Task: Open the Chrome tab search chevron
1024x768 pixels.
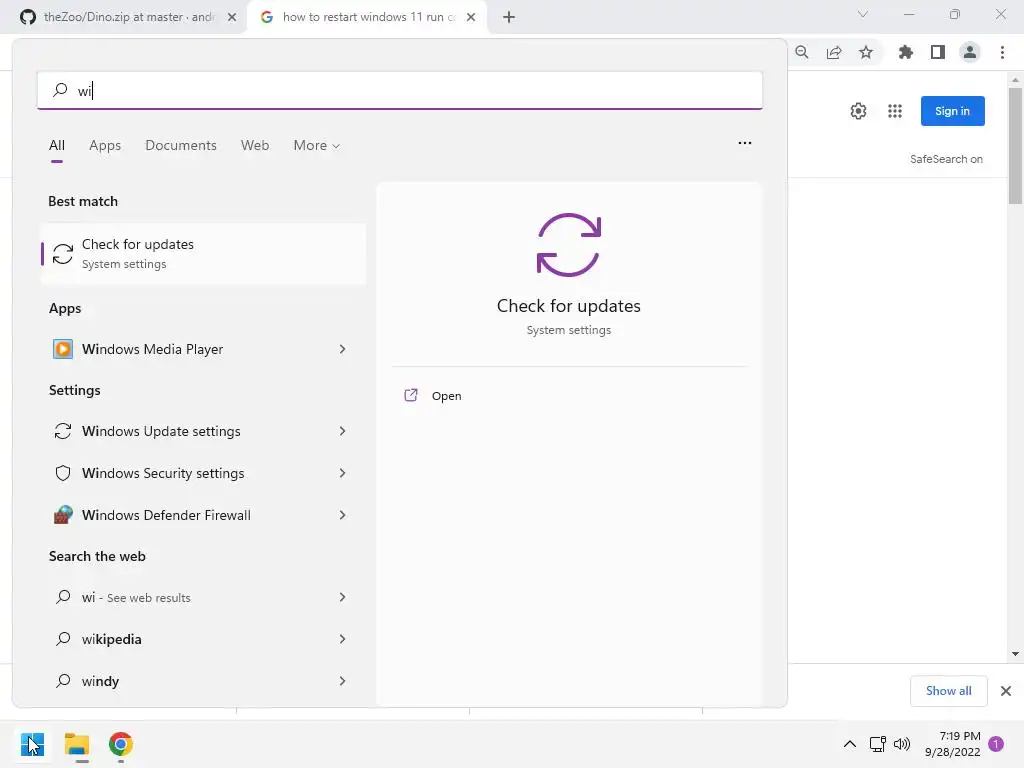Action: coord(863,14)
